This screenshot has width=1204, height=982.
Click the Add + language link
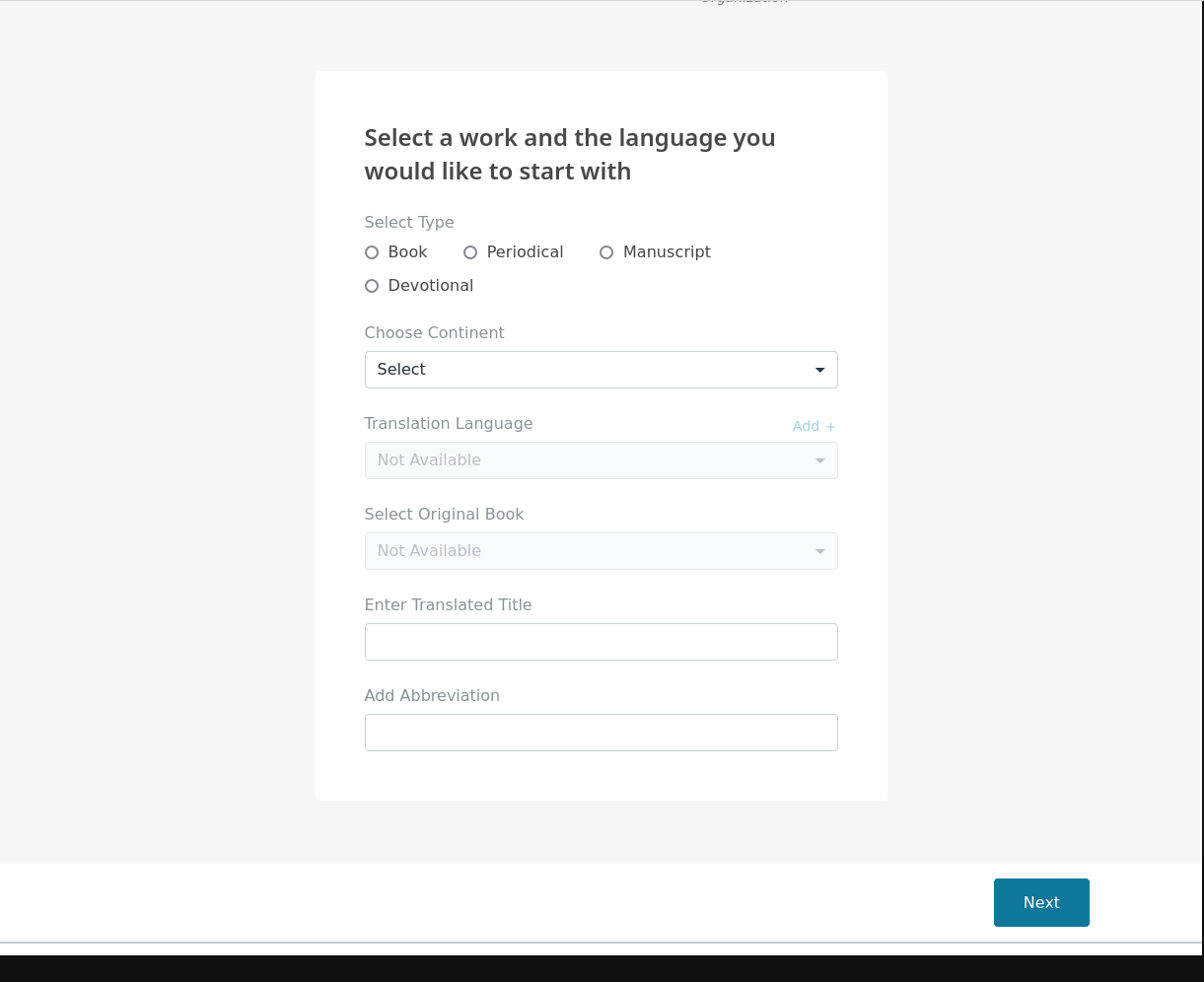coord(814,426)
